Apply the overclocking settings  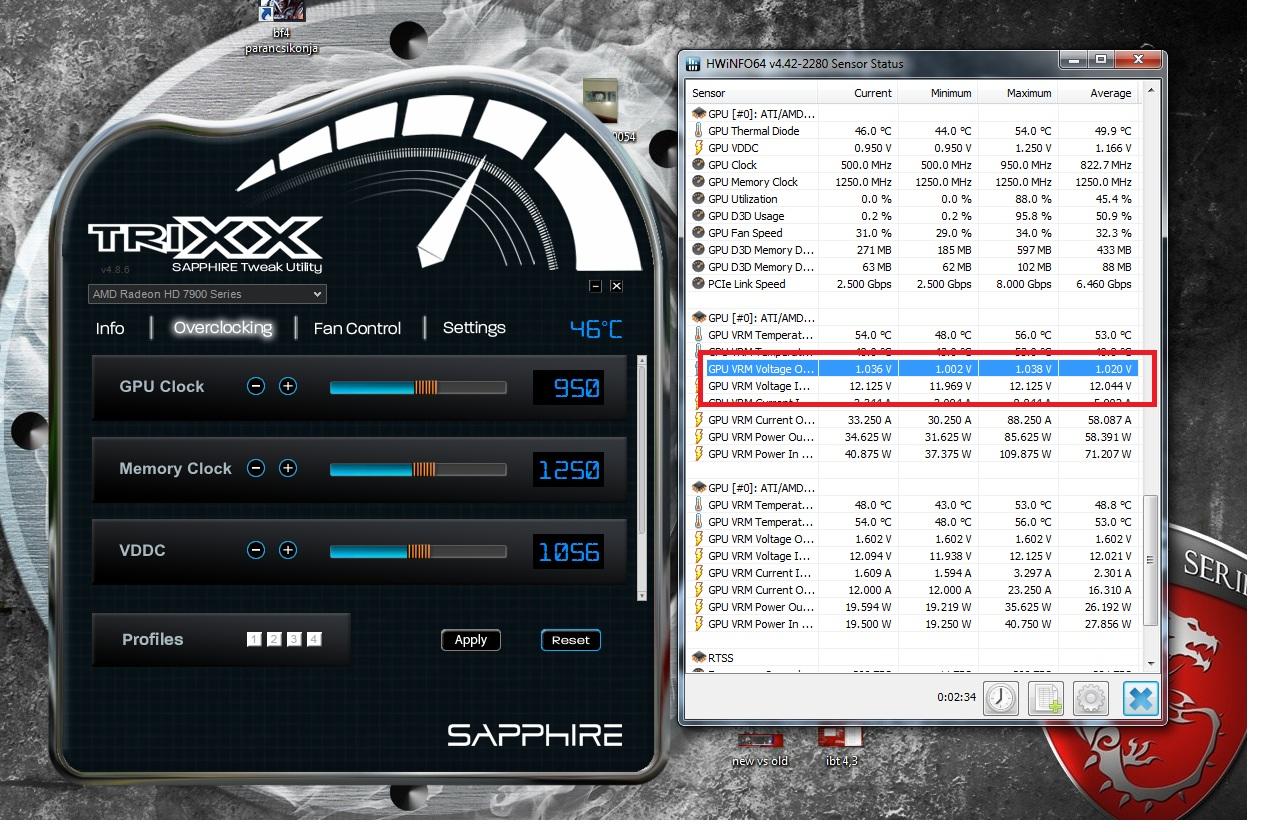pyautogui.click(x=471, y=640)
